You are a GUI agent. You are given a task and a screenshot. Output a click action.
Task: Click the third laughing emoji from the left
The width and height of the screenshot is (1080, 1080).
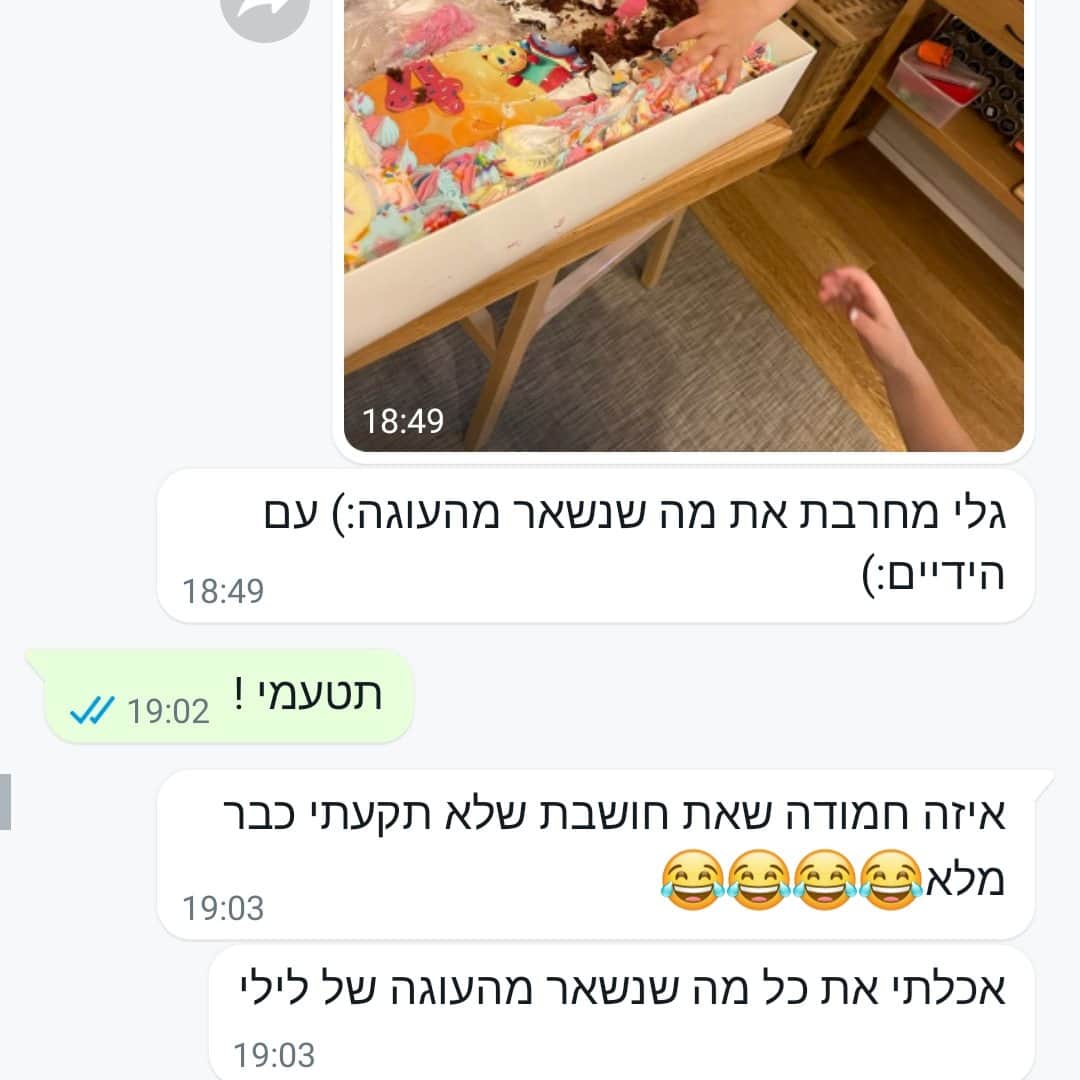[825, 880]
